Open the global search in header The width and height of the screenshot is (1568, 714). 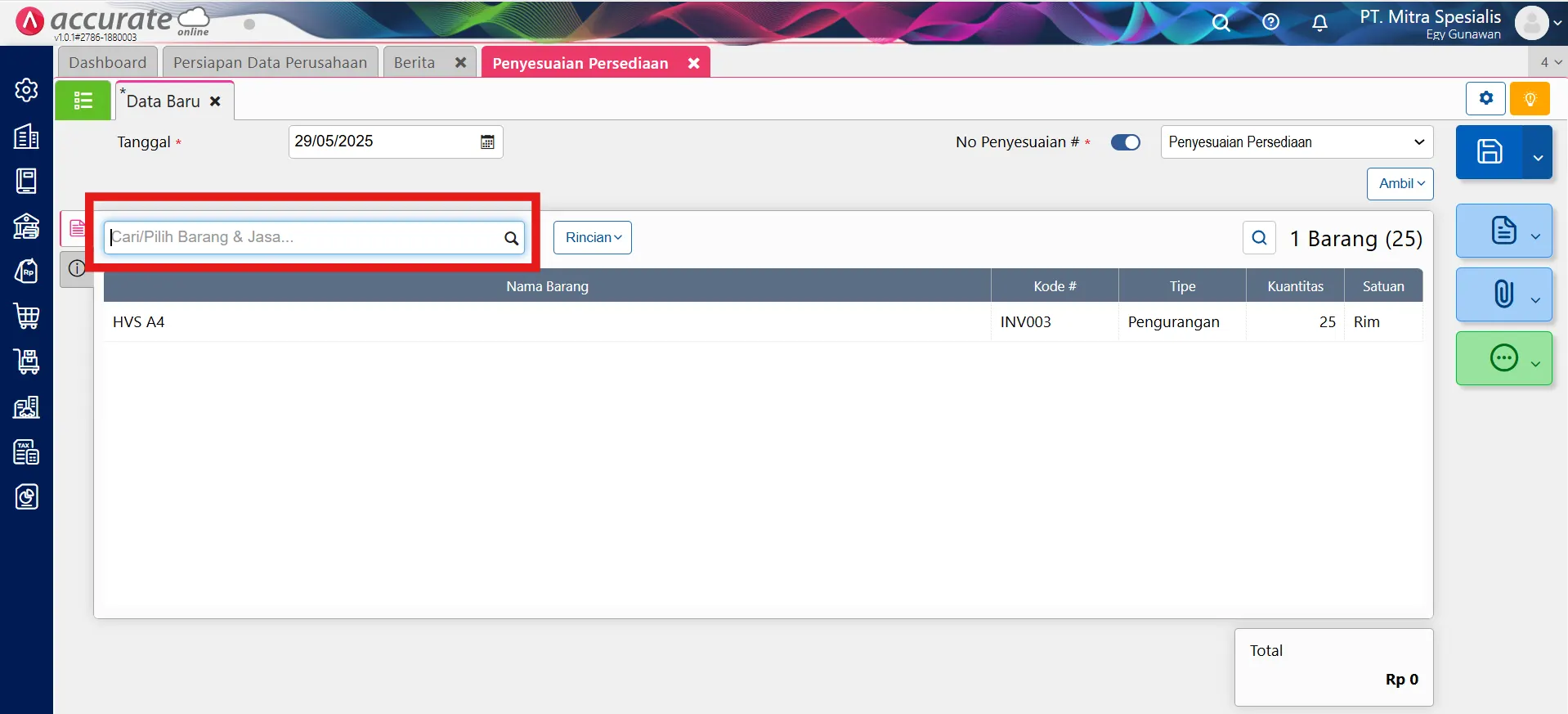[1221, 22]
